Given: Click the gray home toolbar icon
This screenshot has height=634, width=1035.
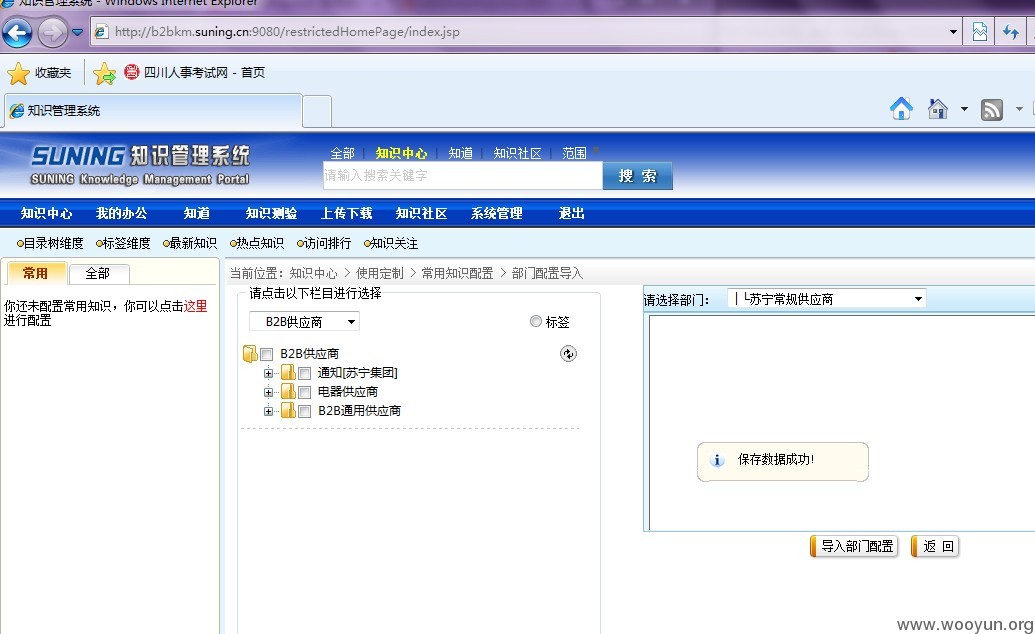Looking at the screenshot, I should point(937,108).
